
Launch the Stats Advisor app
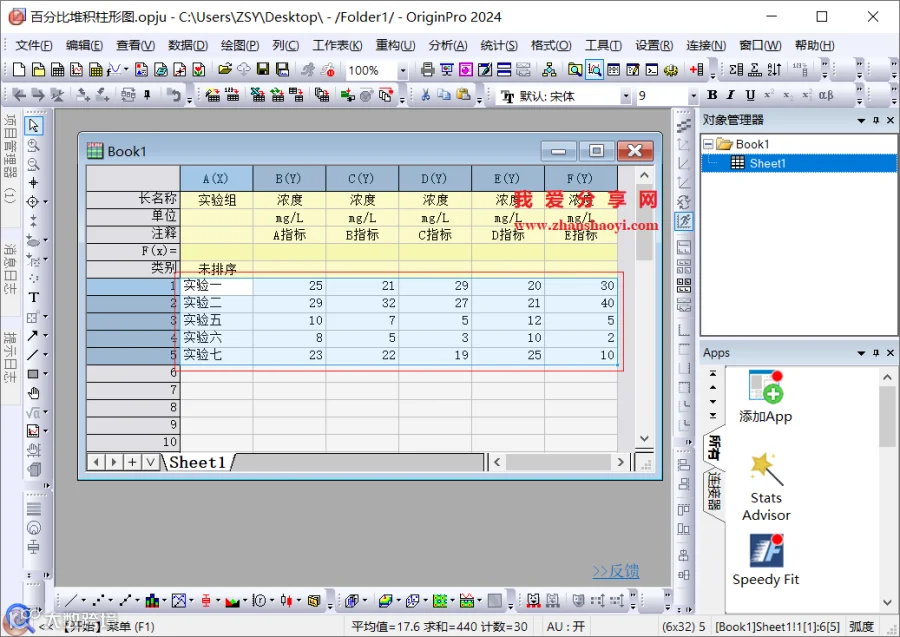(x=766, y=487)
